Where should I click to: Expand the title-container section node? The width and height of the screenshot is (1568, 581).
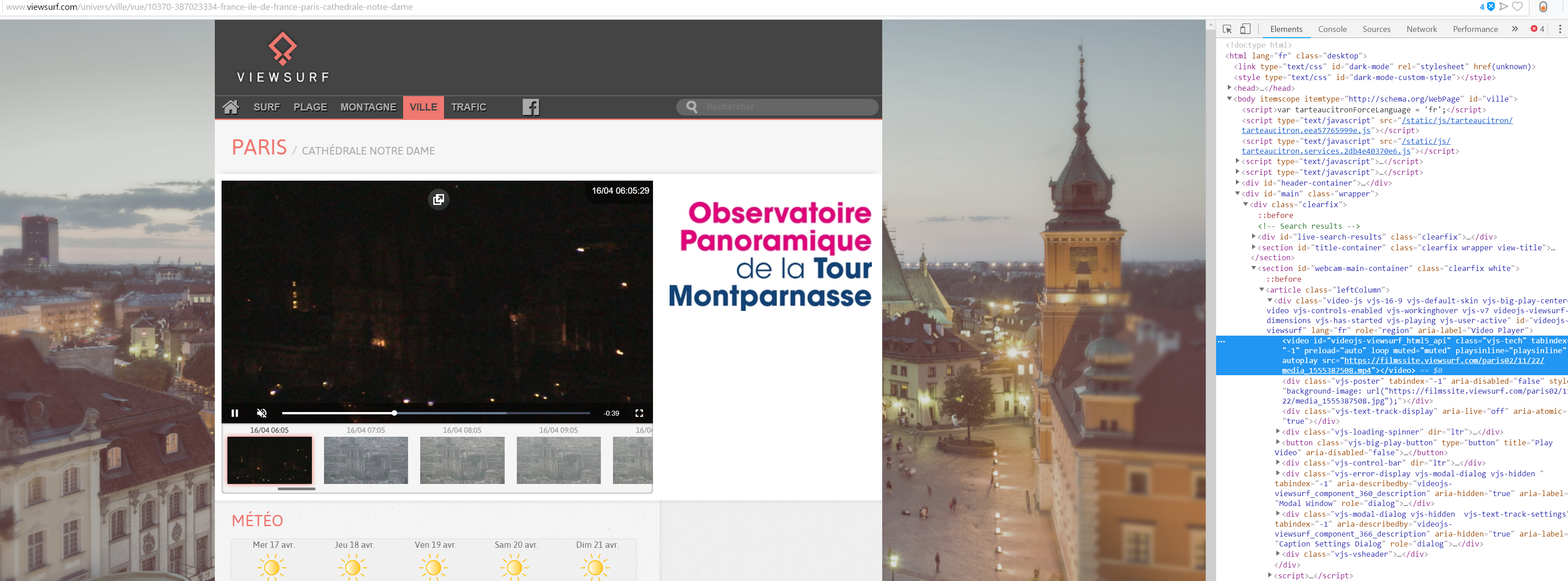(1254, 248)
